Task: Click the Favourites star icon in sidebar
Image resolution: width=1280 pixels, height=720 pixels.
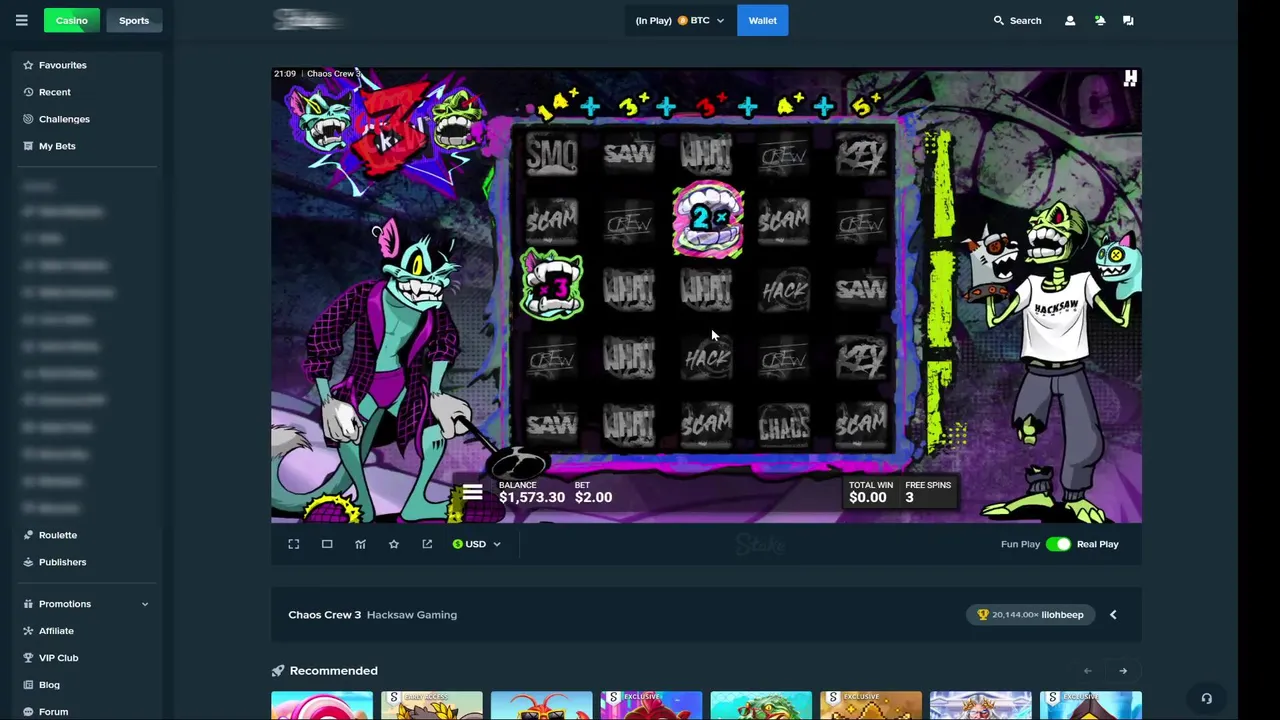Action: [28, 65]
